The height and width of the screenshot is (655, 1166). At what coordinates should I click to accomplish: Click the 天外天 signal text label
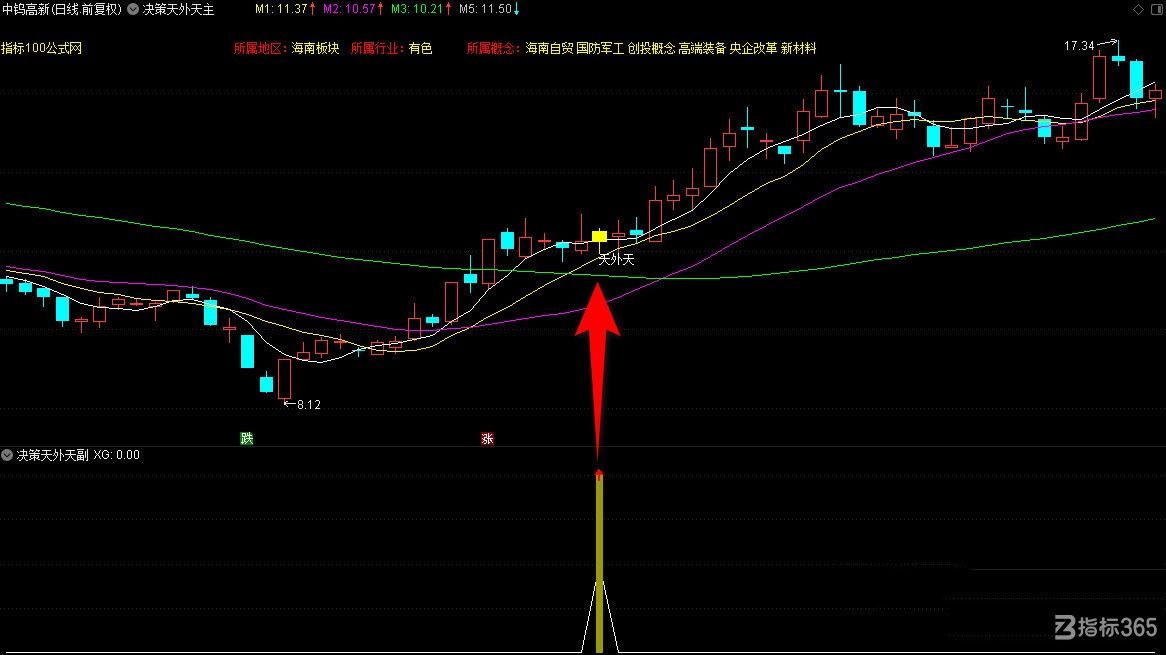coord(616,259)
